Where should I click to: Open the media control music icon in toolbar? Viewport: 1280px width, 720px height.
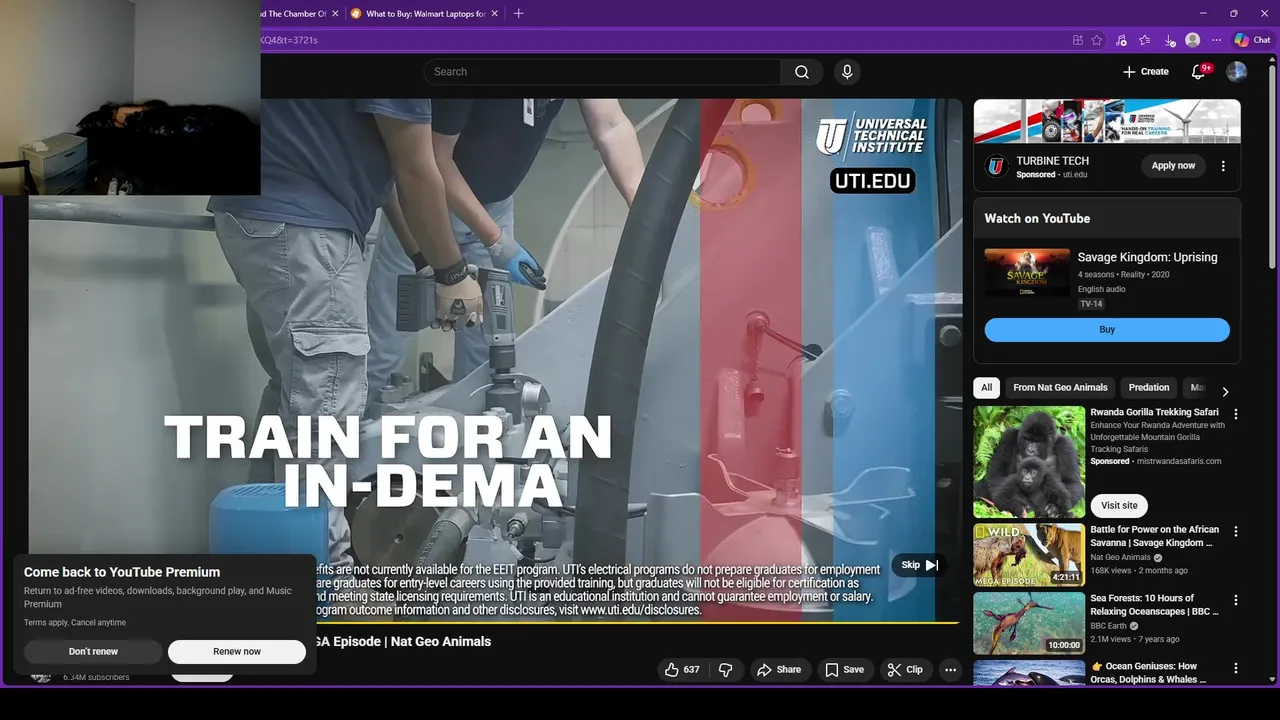click(x=1121, y=40)
